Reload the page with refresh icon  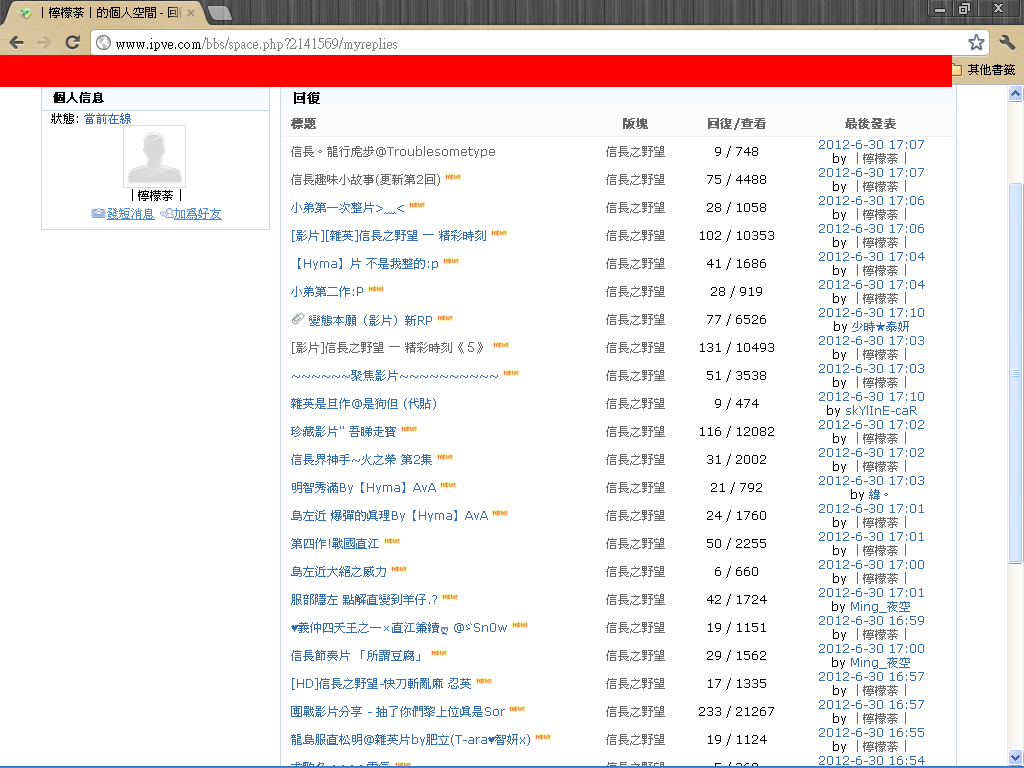(x=72, y=42)
